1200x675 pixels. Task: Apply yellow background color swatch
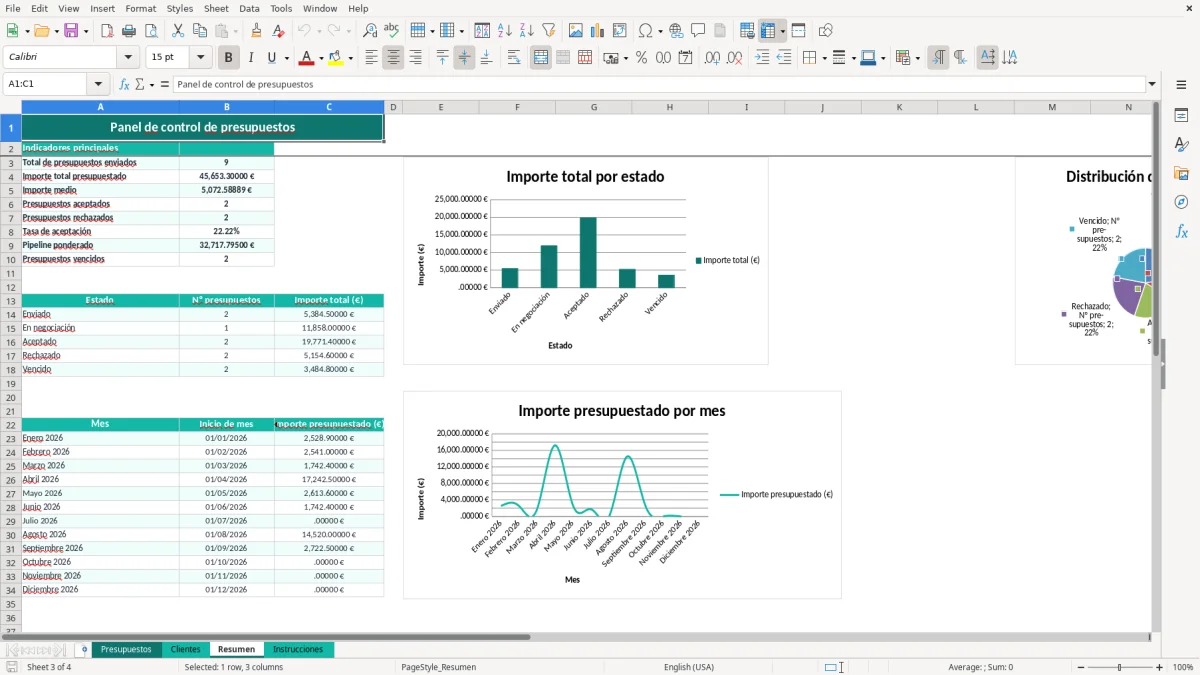tap(335, 58)
